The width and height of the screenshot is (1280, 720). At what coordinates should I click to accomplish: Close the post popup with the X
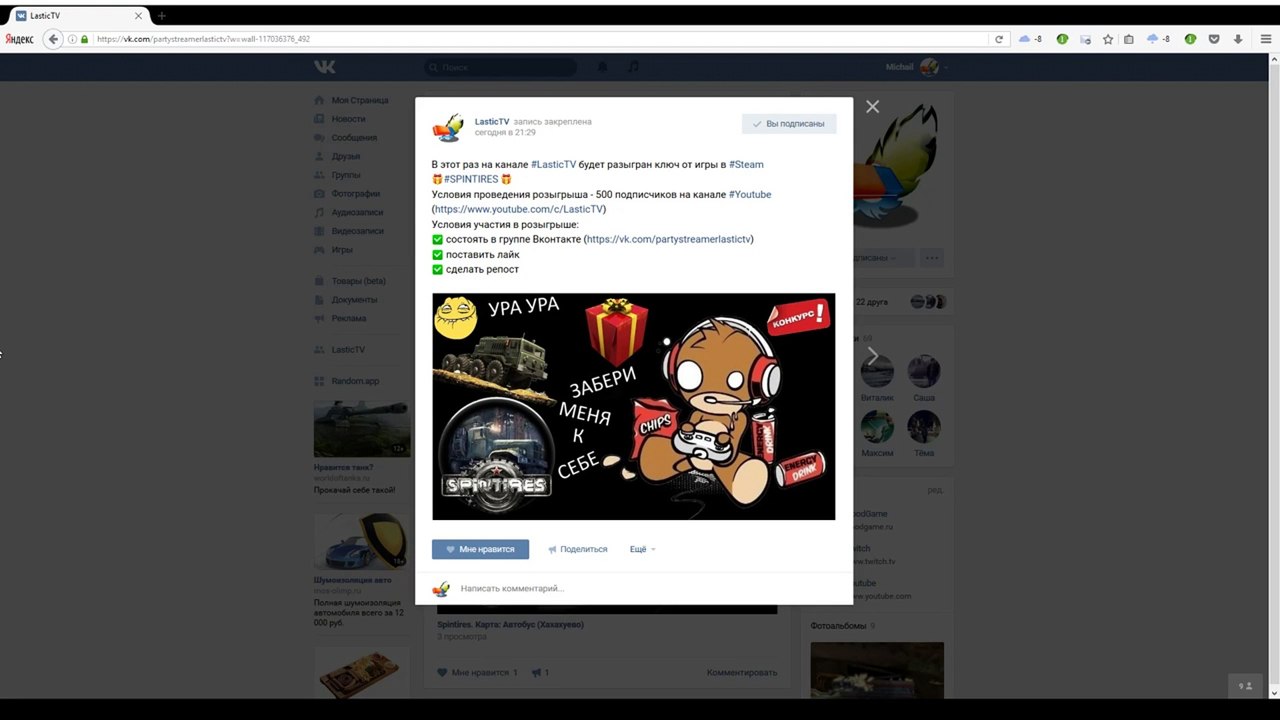(872, 107)
